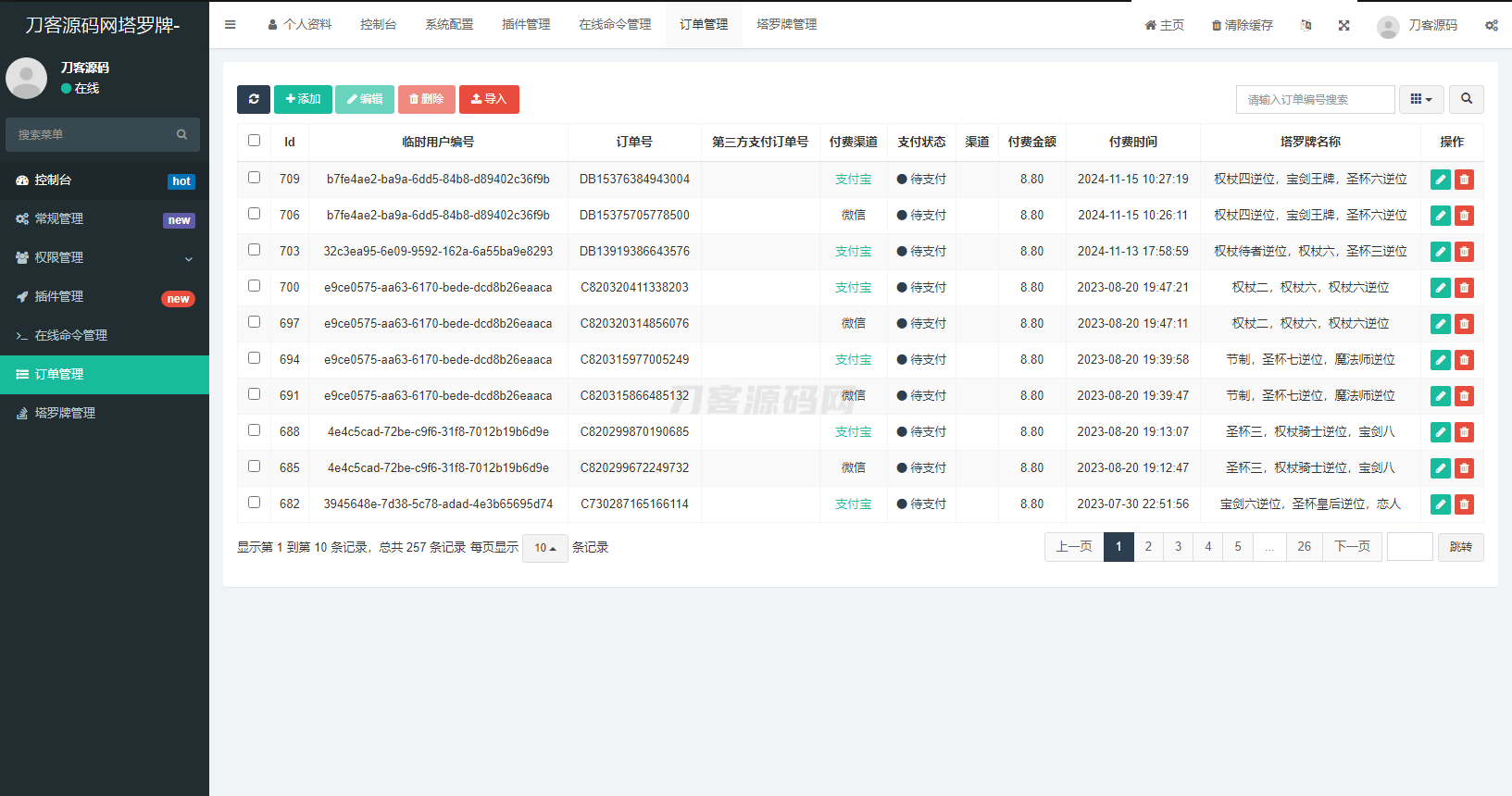1512x796 pixels.
Task: Click the red 导入 button
Action: click(489, 99)
